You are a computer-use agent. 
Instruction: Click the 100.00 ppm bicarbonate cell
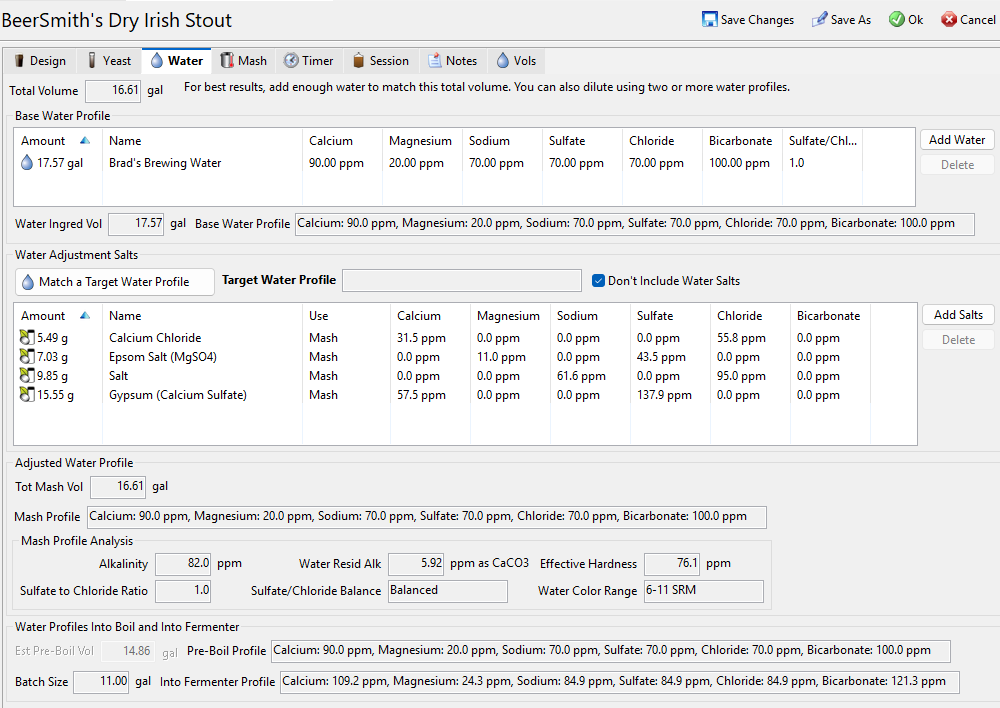click(739, 163)
